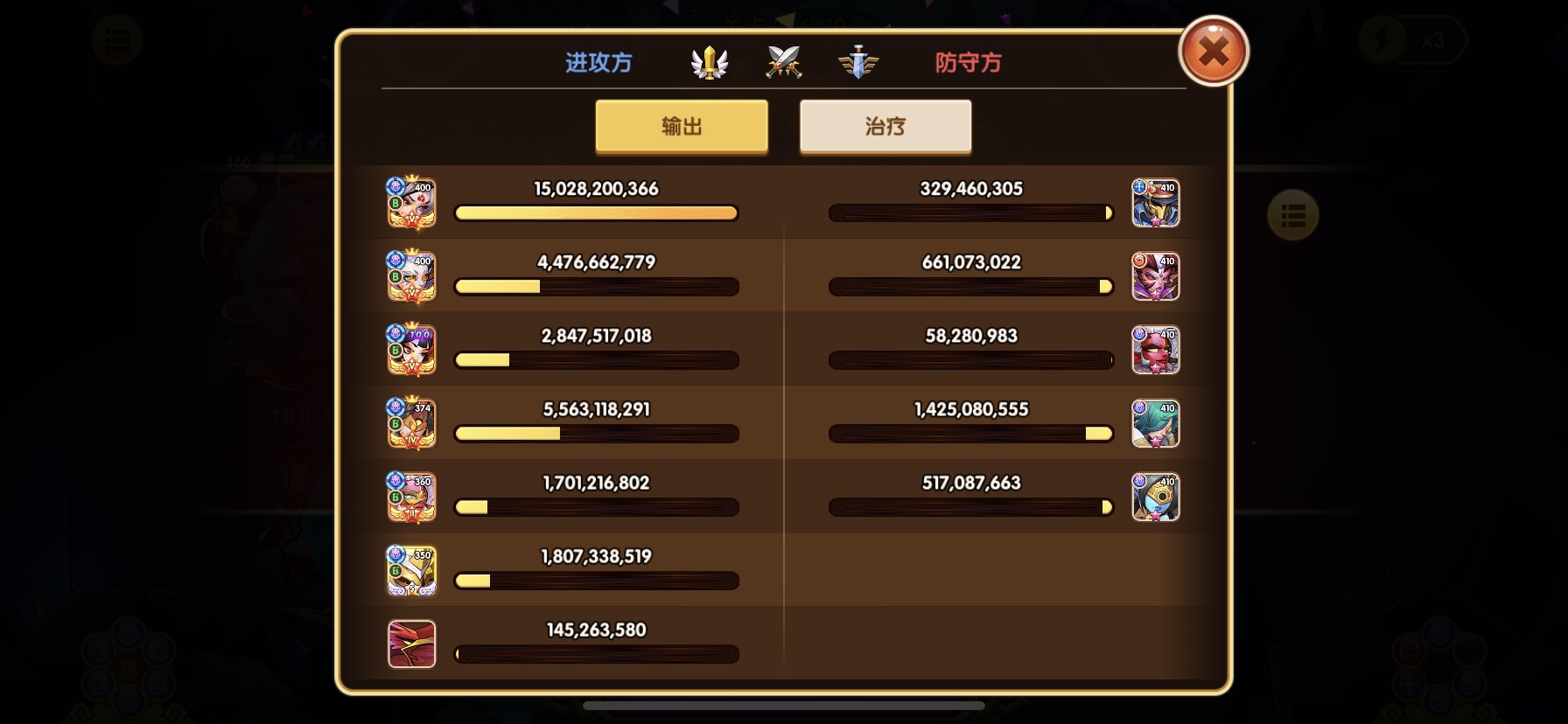Select attacker hero with 4,476,662,779 damage

pyautogui.click(x=411, y=276)
